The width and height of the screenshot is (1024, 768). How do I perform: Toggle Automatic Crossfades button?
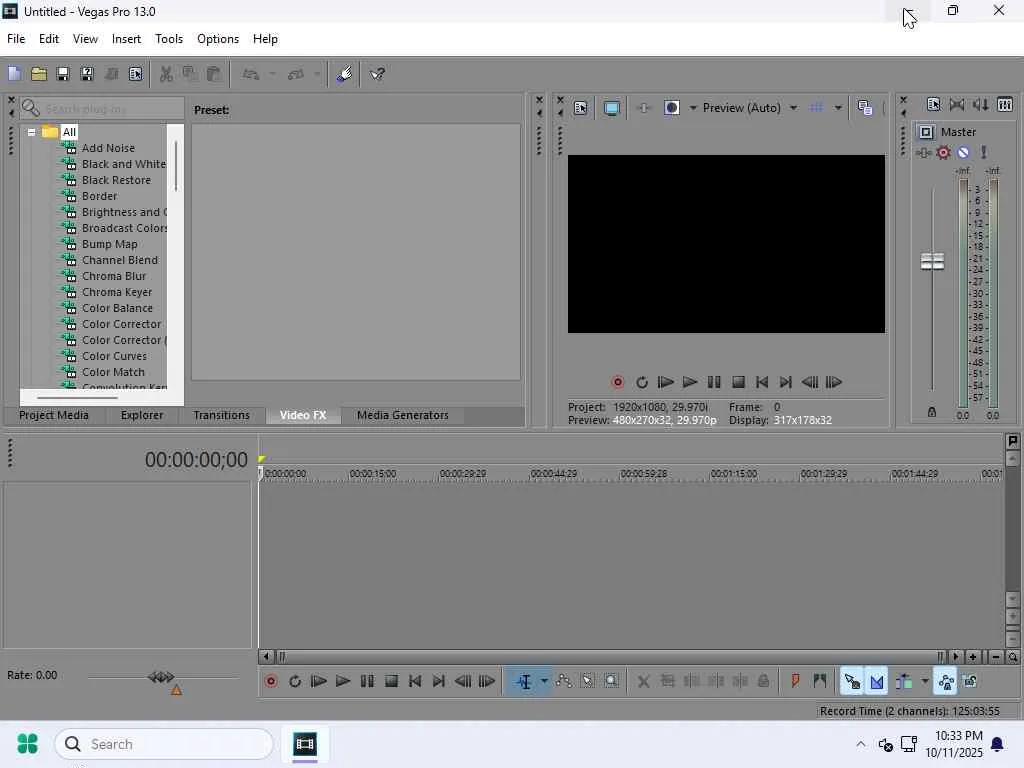pyautogui.click(x=876, y=682)
